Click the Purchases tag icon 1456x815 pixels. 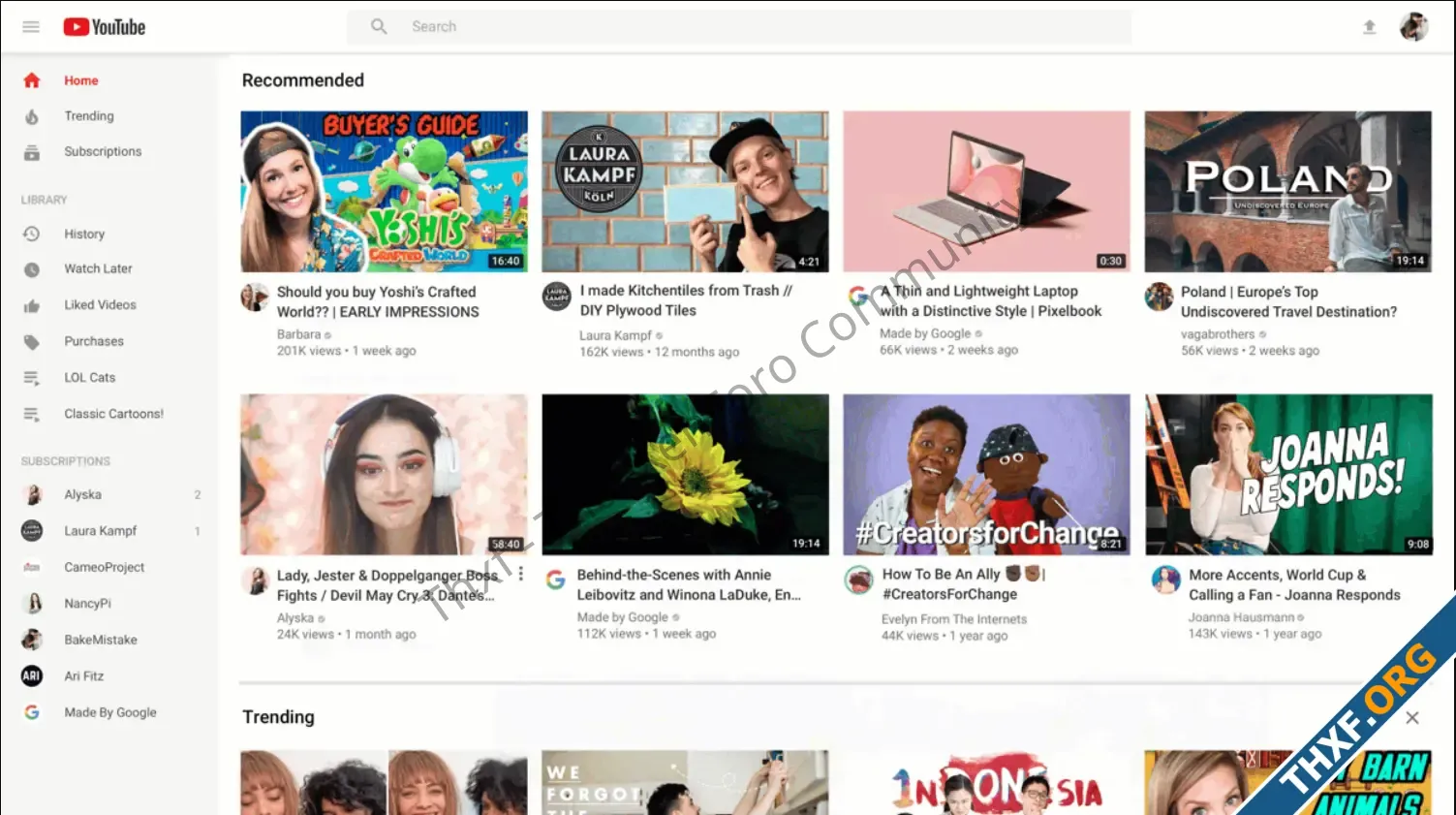click(32, 342)
